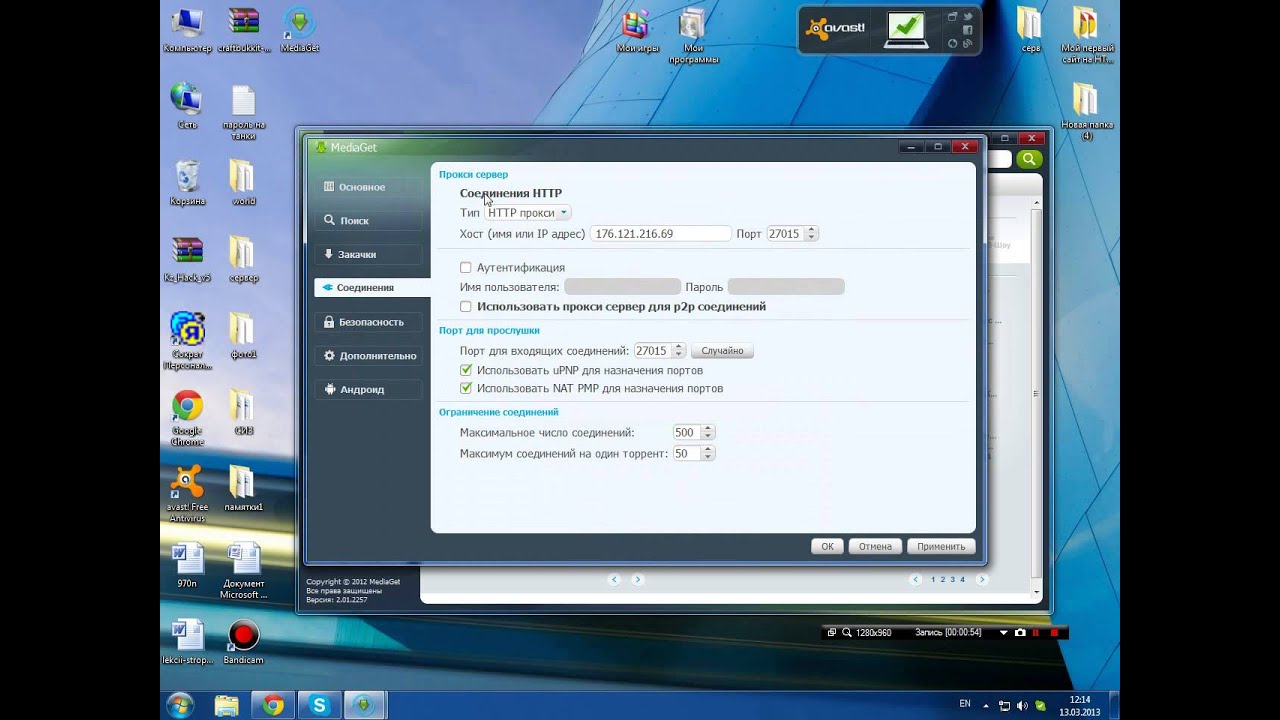Image resolution: width=1280 pixels, height=720 pixels.
Task: Click the green search button in MediaGet window
Action: 1029,159
